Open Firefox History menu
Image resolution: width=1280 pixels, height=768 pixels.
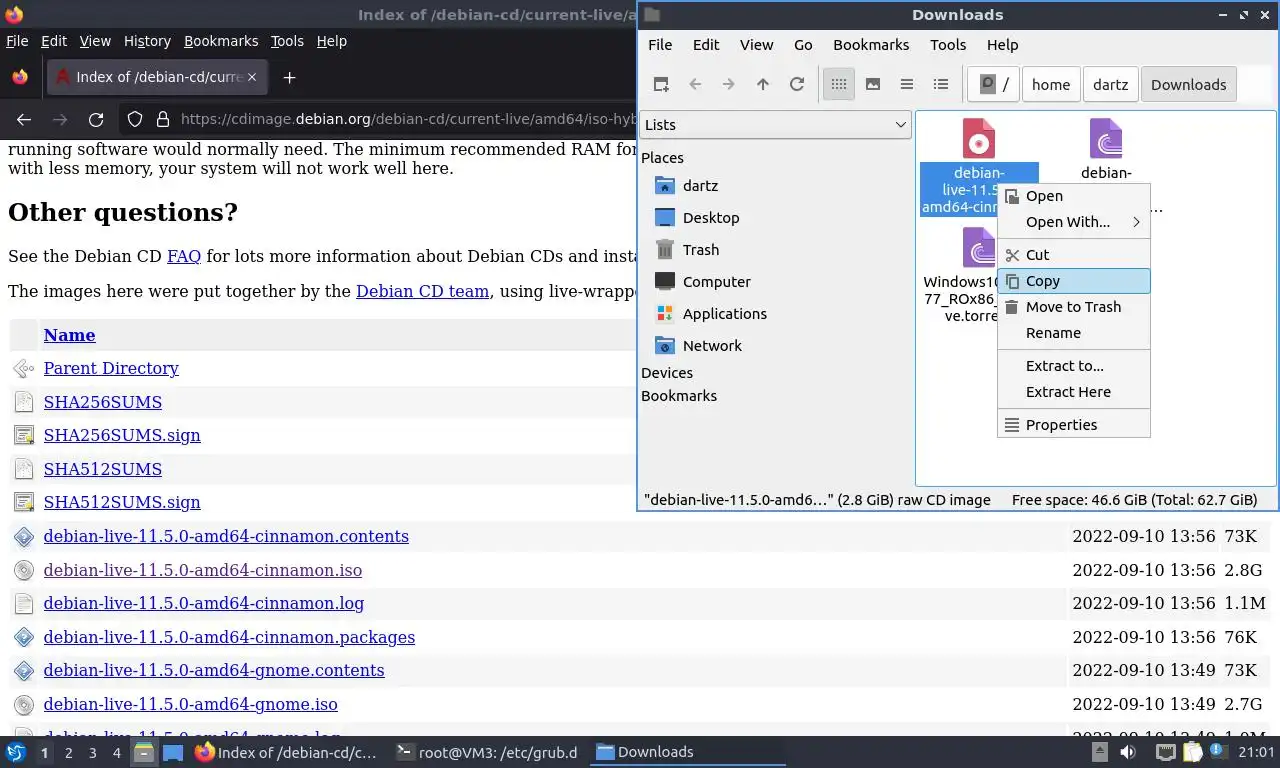(x=147, y=41)
